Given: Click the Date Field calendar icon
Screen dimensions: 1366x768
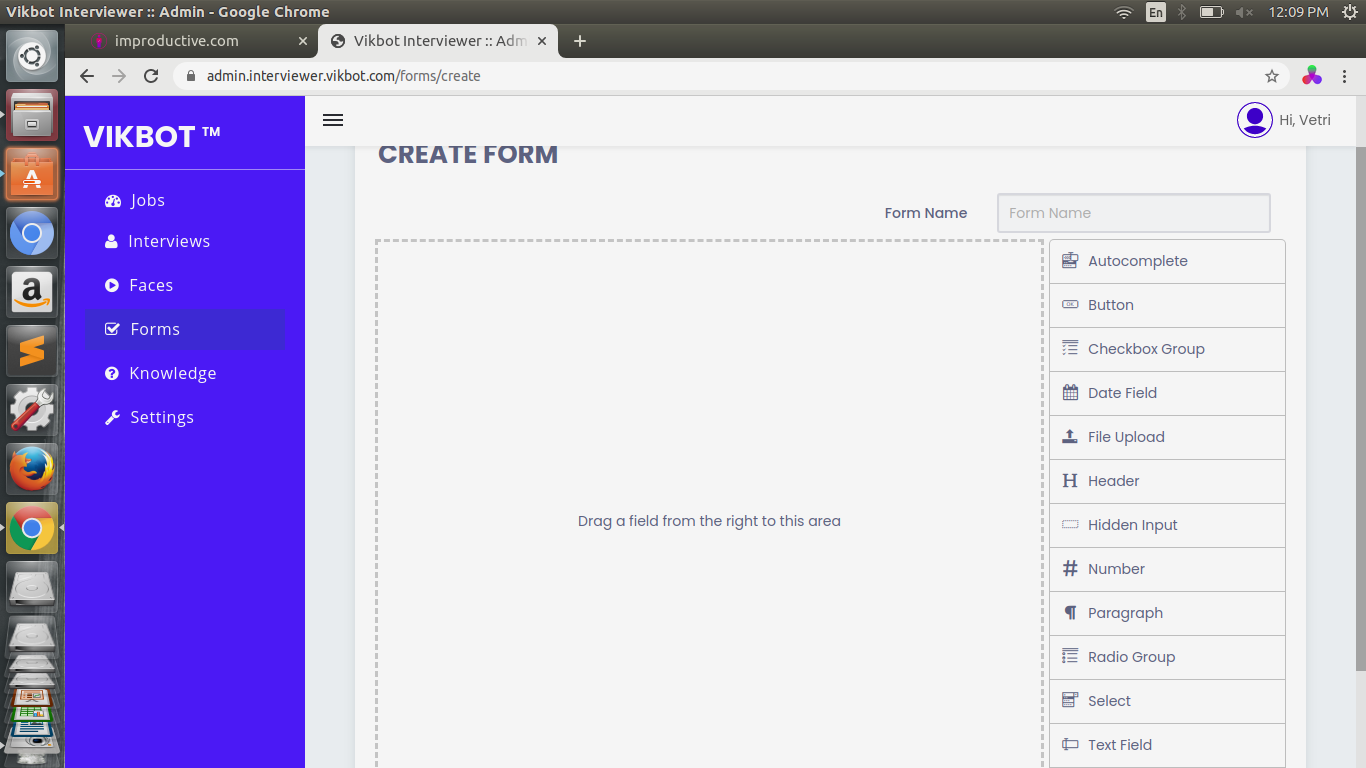Looking at the screenshot, I should tap(1070, 393).
